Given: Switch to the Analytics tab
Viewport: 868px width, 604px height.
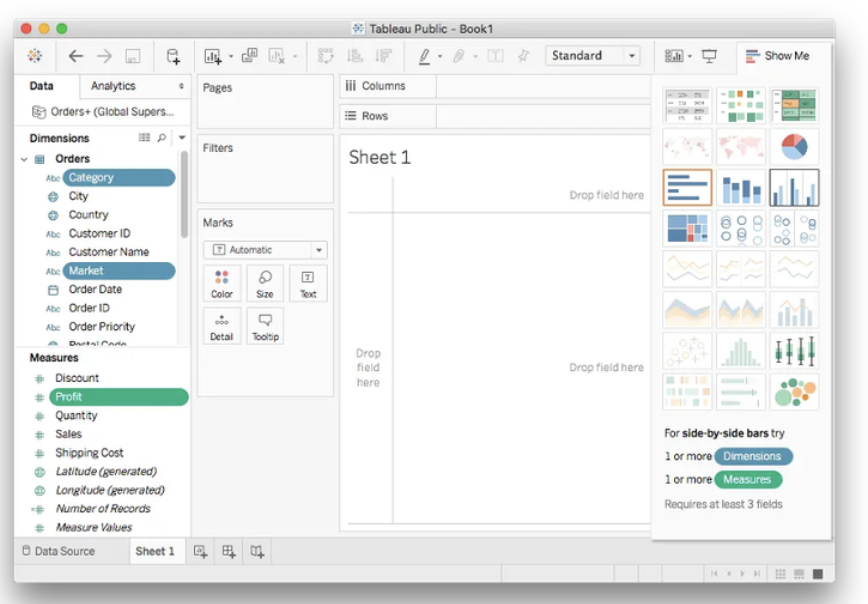Looking at the screenshot, I should point(113,86).
